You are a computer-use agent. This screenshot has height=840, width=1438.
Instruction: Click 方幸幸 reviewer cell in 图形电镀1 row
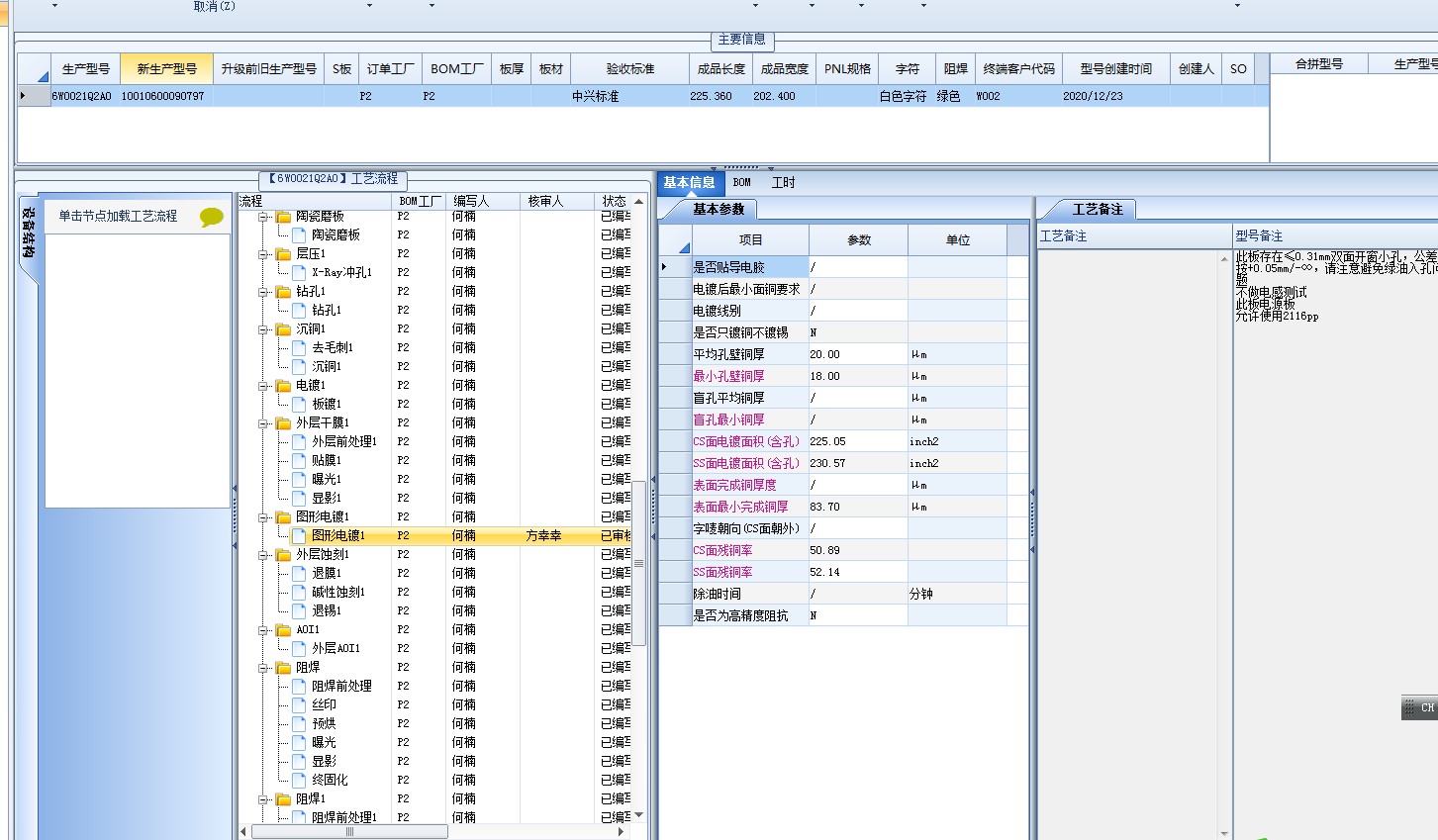[x=556, y=535]
